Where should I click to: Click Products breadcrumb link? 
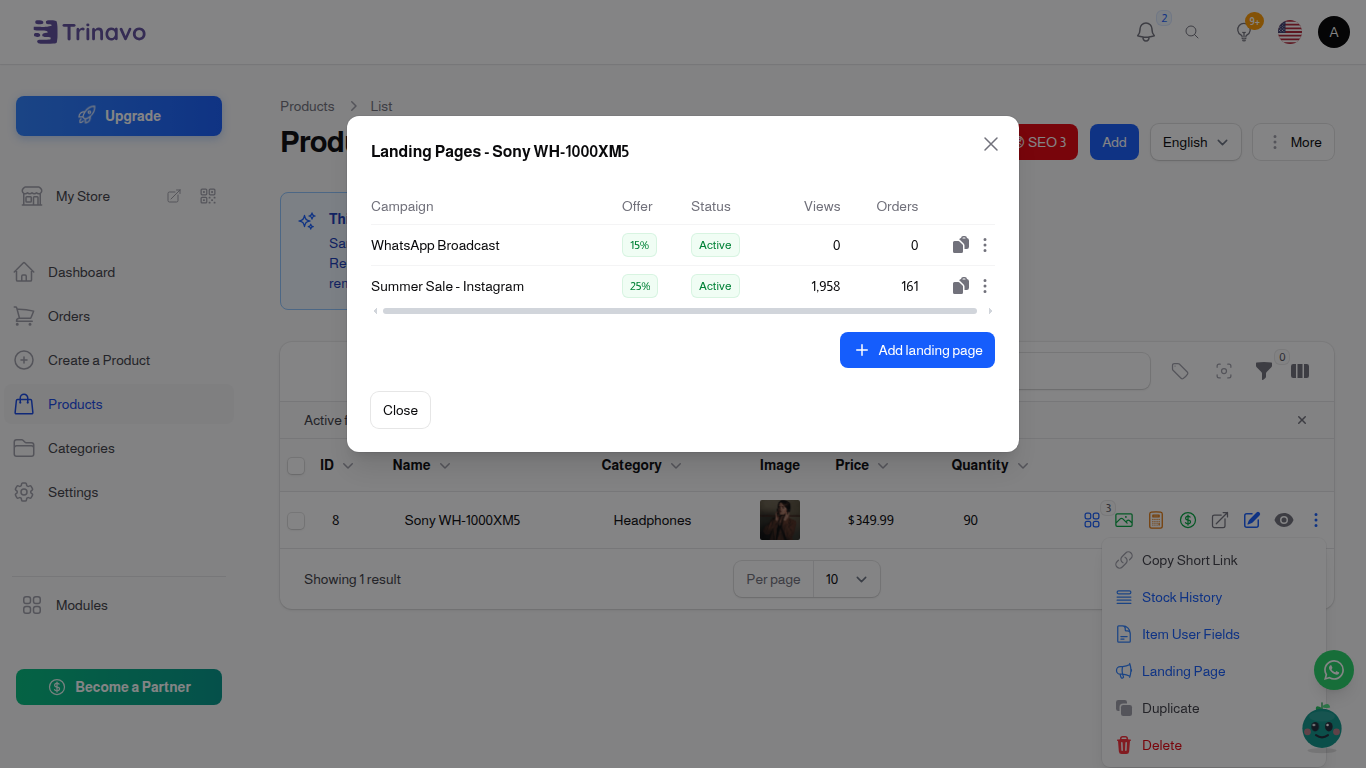pyautogui.click(x=307, y=106)
